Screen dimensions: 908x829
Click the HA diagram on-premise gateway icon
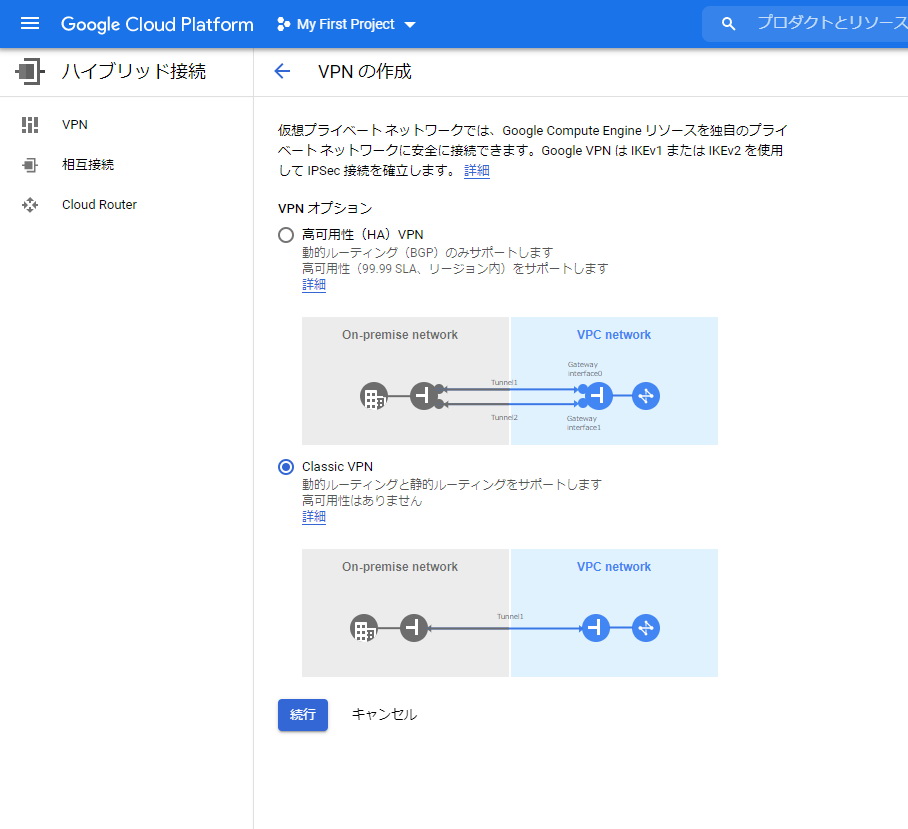[x=424, y=396]
